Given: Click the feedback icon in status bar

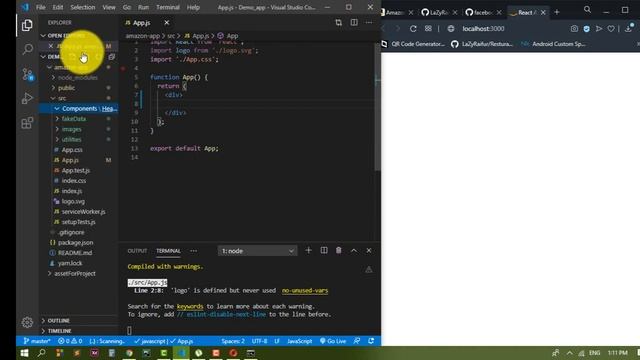Looking at the screenshot, I should tap(357, 341).
